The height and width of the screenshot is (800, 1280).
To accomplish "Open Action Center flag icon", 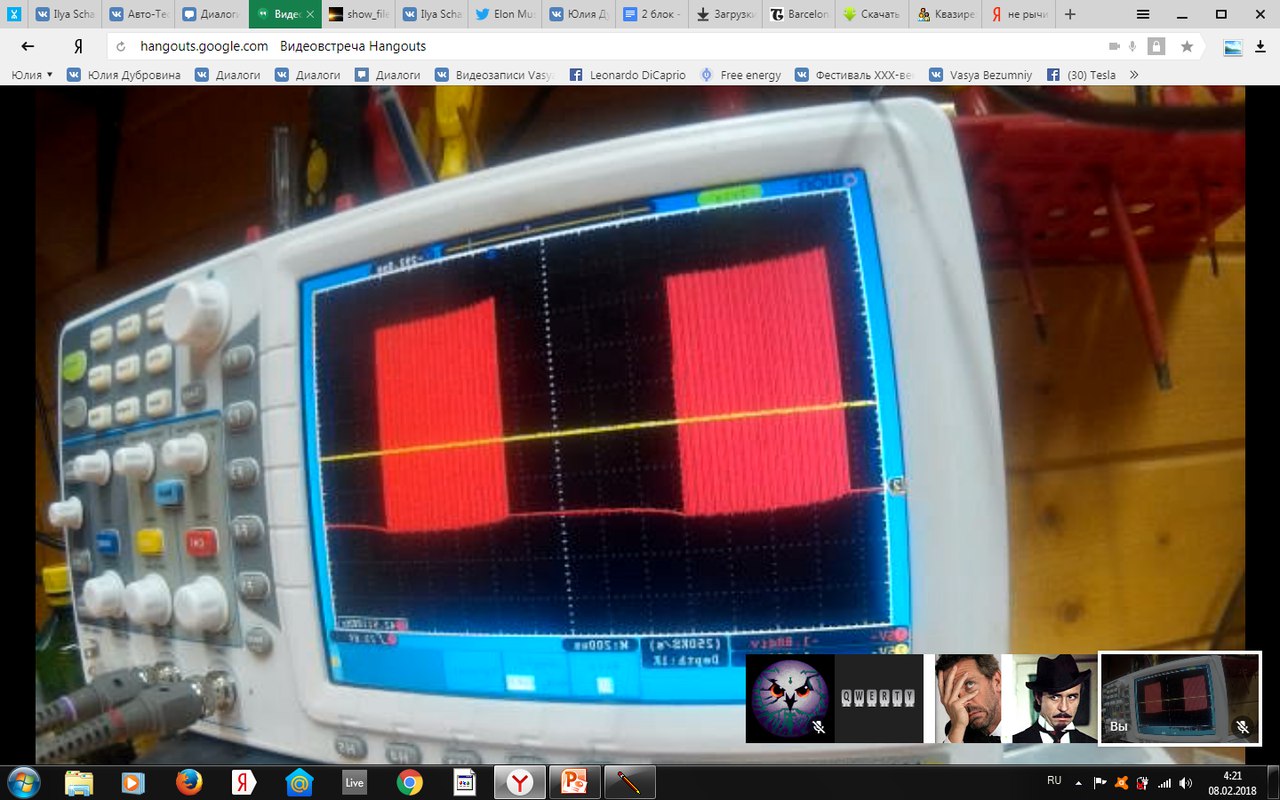I will (x=1100, y=782).
